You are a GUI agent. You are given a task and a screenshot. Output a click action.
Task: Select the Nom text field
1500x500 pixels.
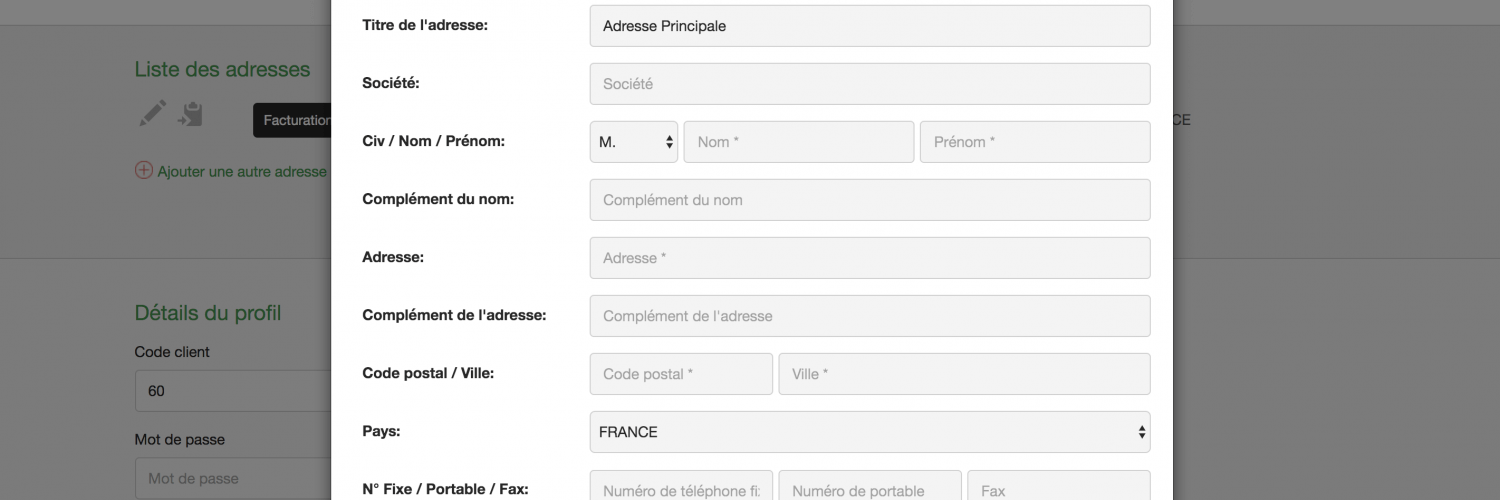[x=798, y=142]
